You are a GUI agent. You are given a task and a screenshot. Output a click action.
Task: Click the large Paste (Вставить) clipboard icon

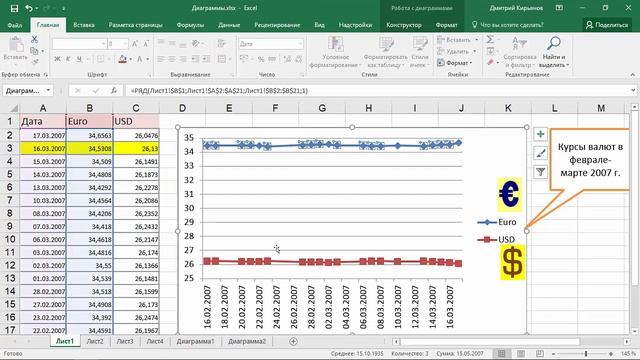(x=16, y=44)
